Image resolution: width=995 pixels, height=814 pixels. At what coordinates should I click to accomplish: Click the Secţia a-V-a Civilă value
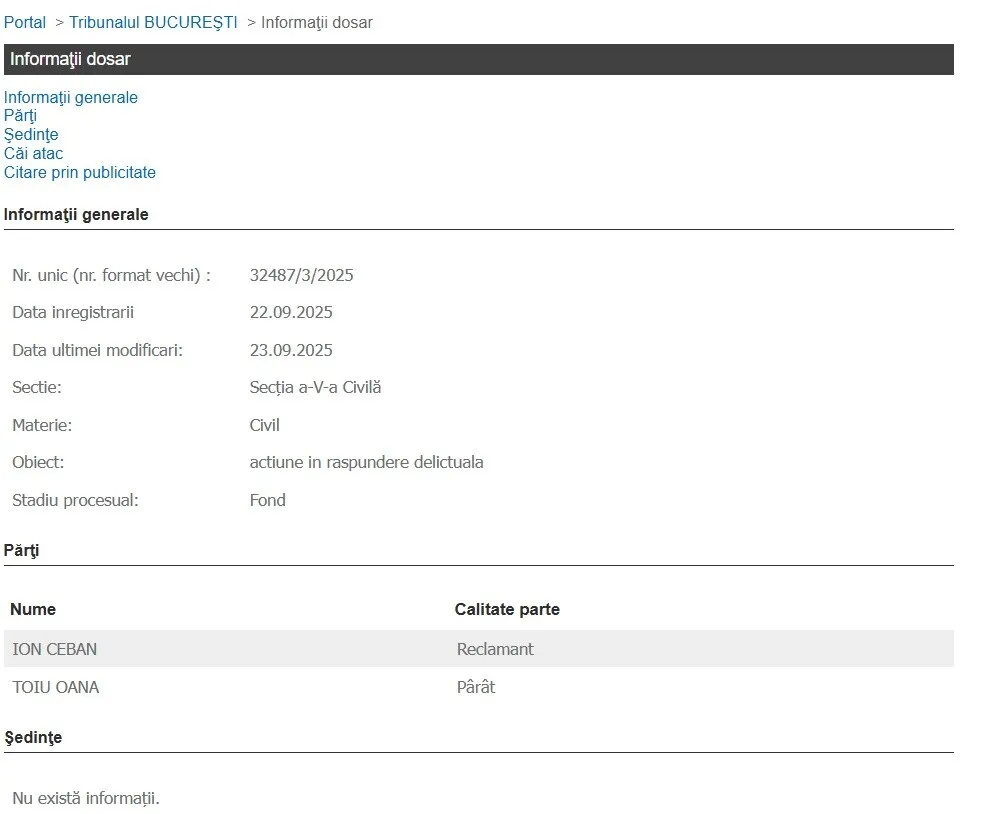pyautogui.click(x=315, y=387)
